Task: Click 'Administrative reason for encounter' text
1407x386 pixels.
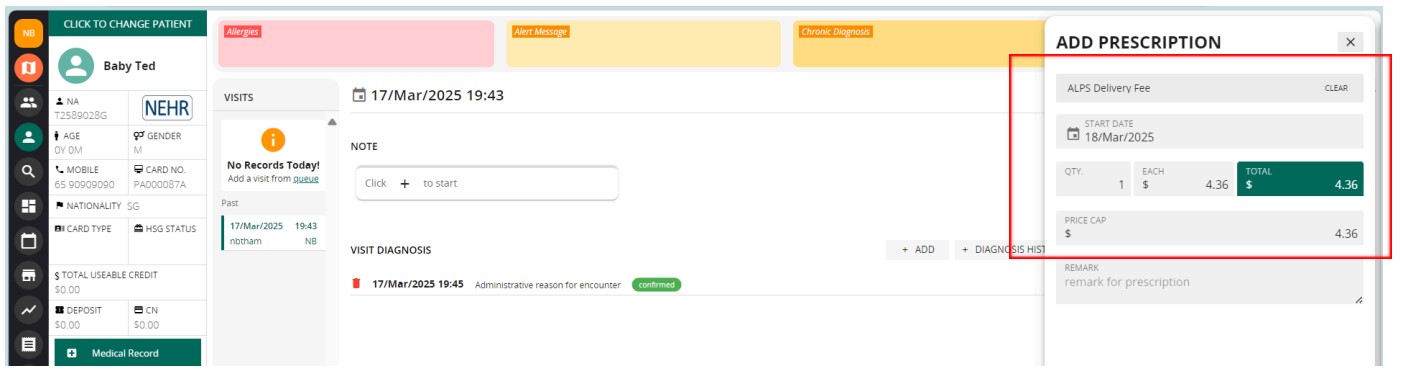Action: (x=548, y=285)
